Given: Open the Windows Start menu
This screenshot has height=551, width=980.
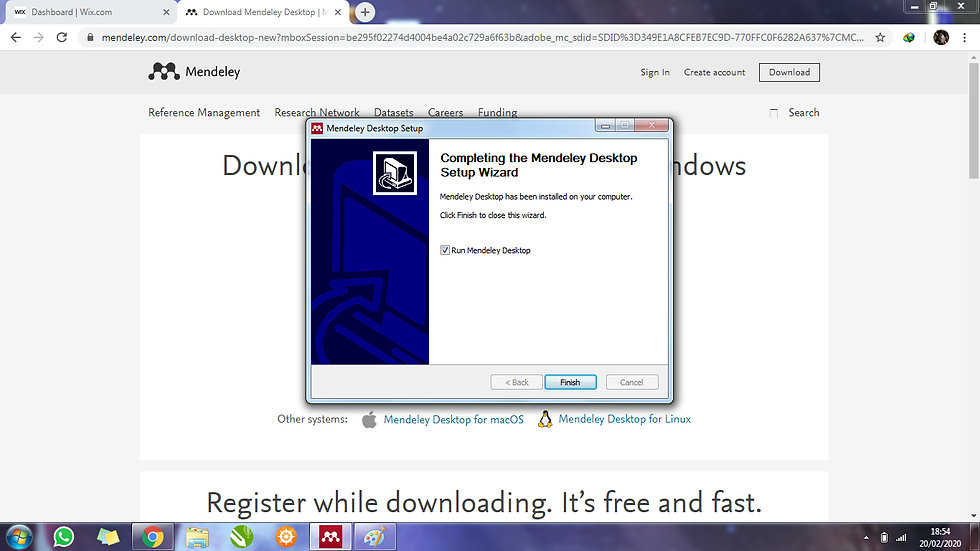Looking at the screenshot, I should (x=19, y=537).
